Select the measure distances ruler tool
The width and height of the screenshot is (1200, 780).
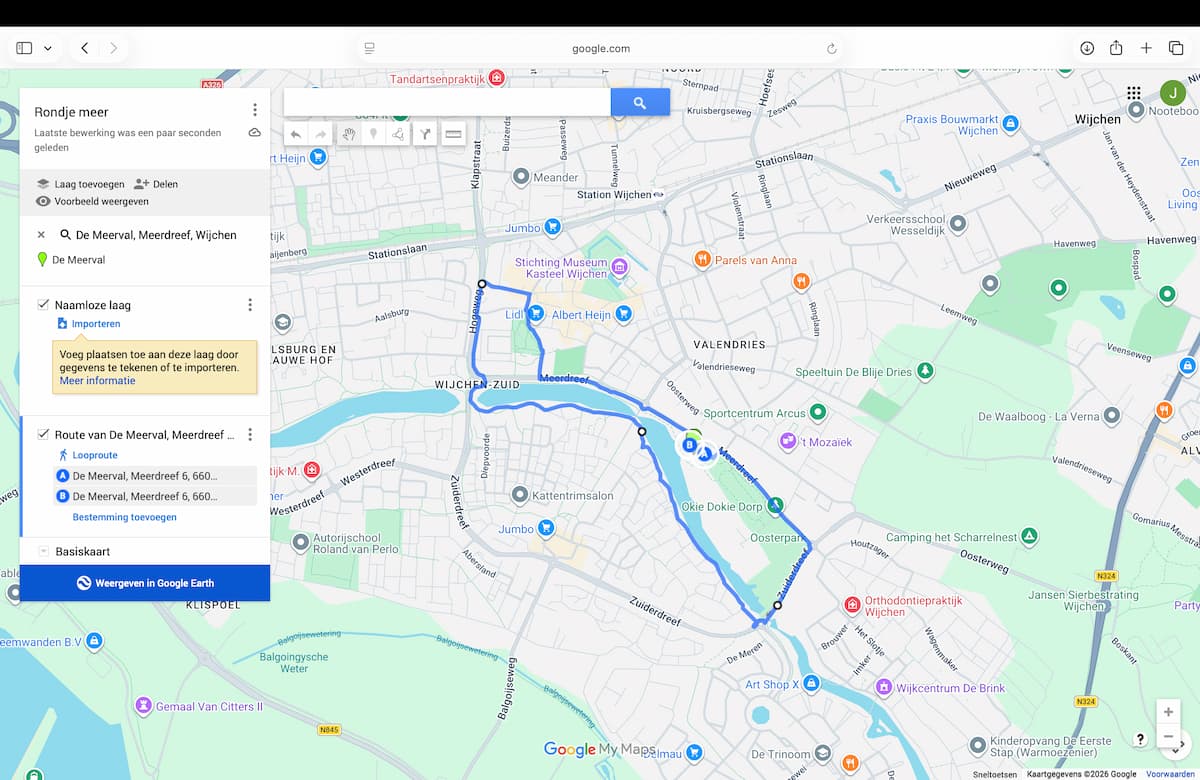point(453,134)
